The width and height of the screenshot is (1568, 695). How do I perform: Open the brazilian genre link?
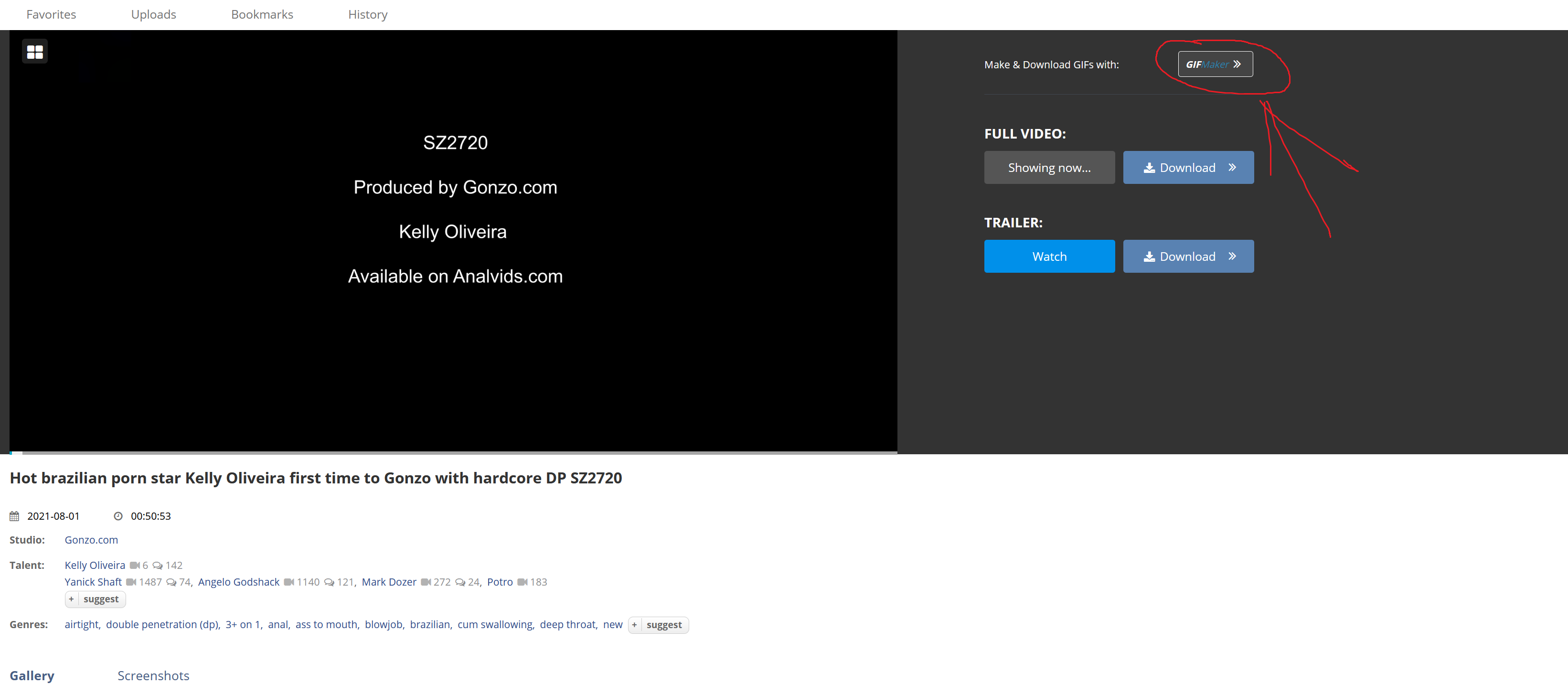(429, 624)
